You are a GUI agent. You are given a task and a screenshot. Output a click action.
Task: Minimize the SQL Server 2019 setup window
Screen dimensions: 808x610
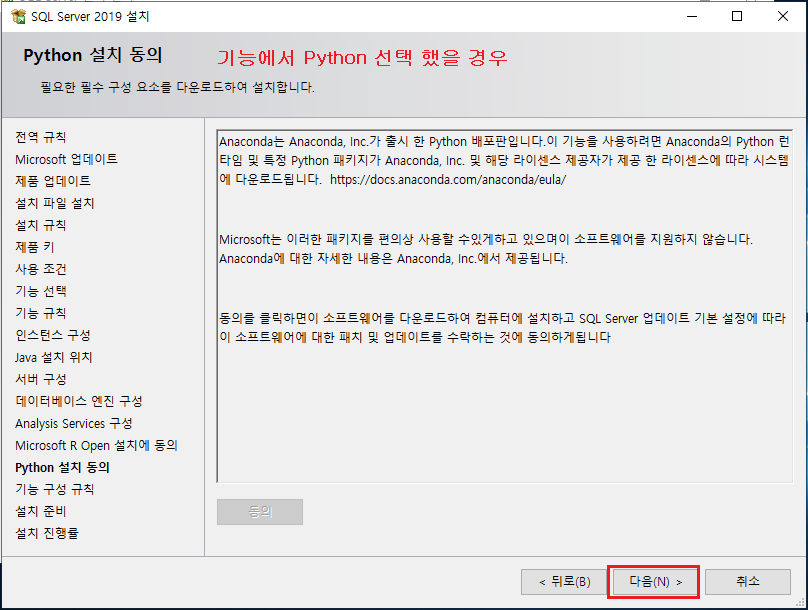[x=692, y=16]
